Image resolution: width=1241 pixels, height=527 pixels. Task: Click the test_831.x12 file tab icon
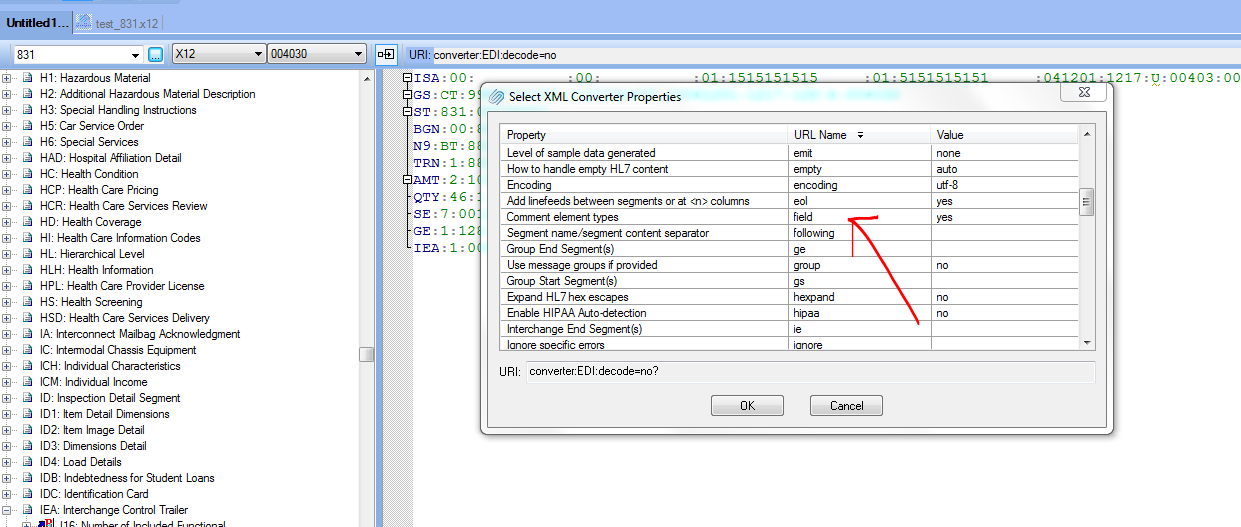(85, 22)
